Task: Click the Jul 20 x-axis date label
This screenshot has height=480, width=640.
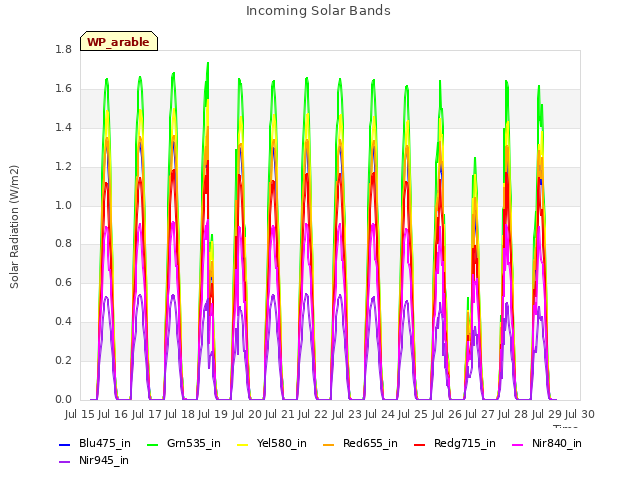Action: point(247,415)
